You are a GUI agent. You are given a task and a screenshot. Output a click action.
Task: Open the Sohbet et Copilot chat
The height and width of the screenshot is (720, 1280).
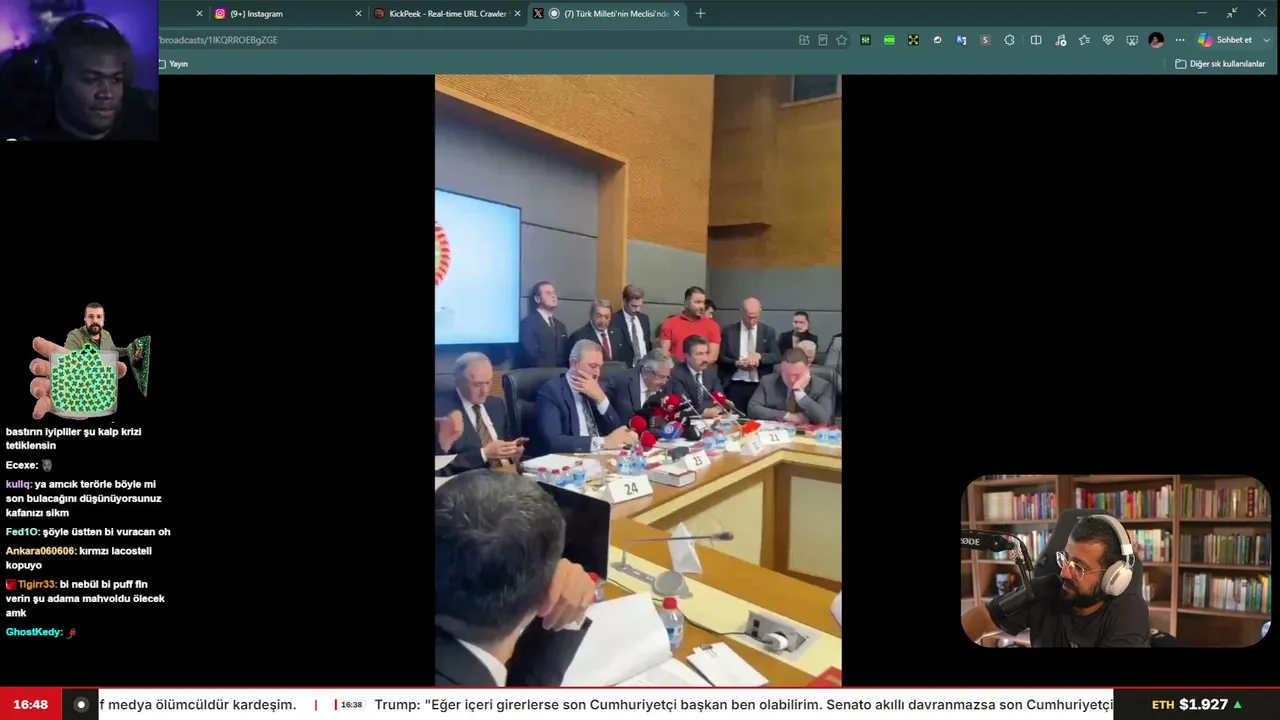click(1226, 40)
